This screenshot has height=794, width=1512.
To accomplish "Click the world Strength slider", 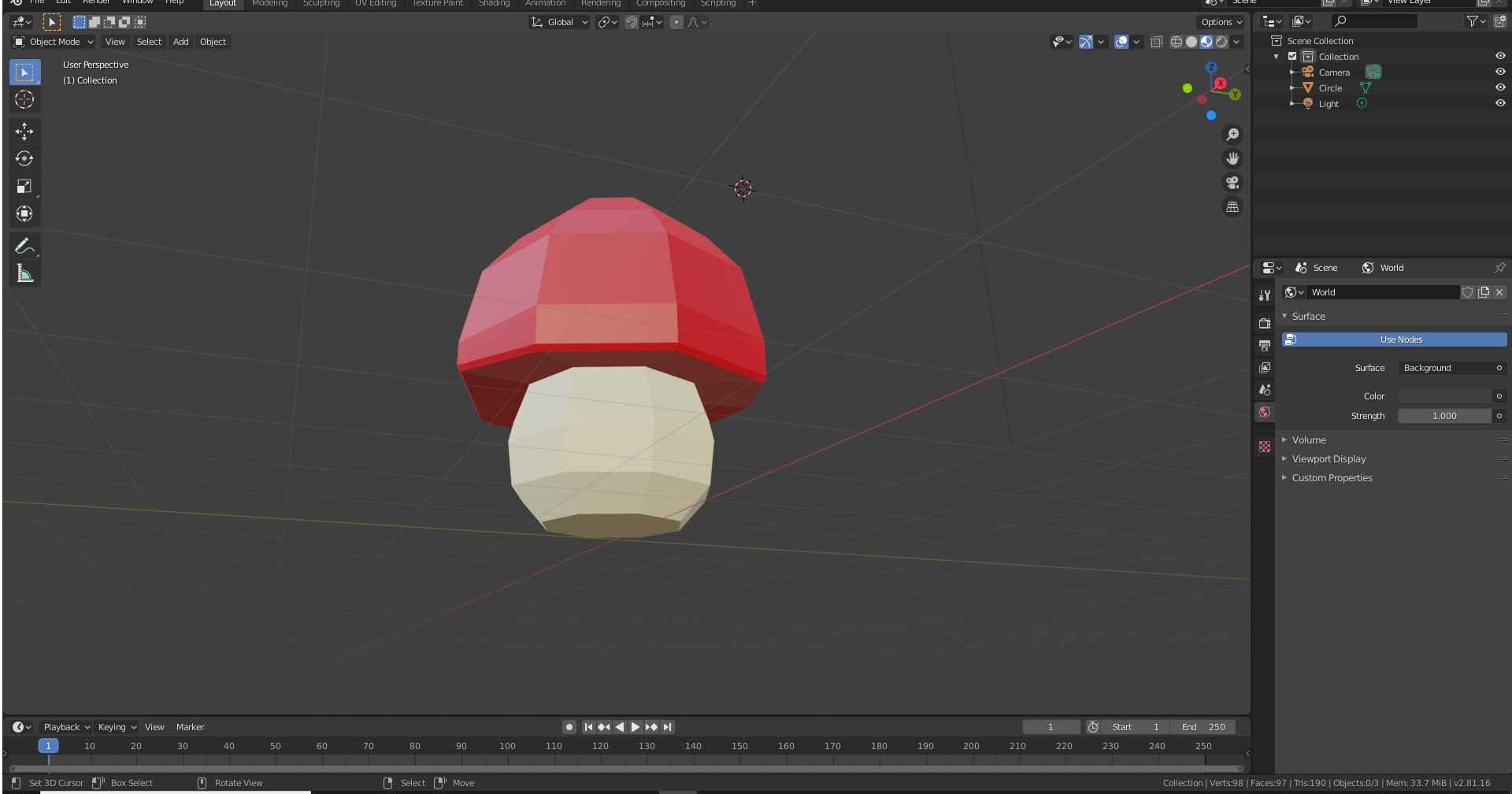I will coord(1444,416).
